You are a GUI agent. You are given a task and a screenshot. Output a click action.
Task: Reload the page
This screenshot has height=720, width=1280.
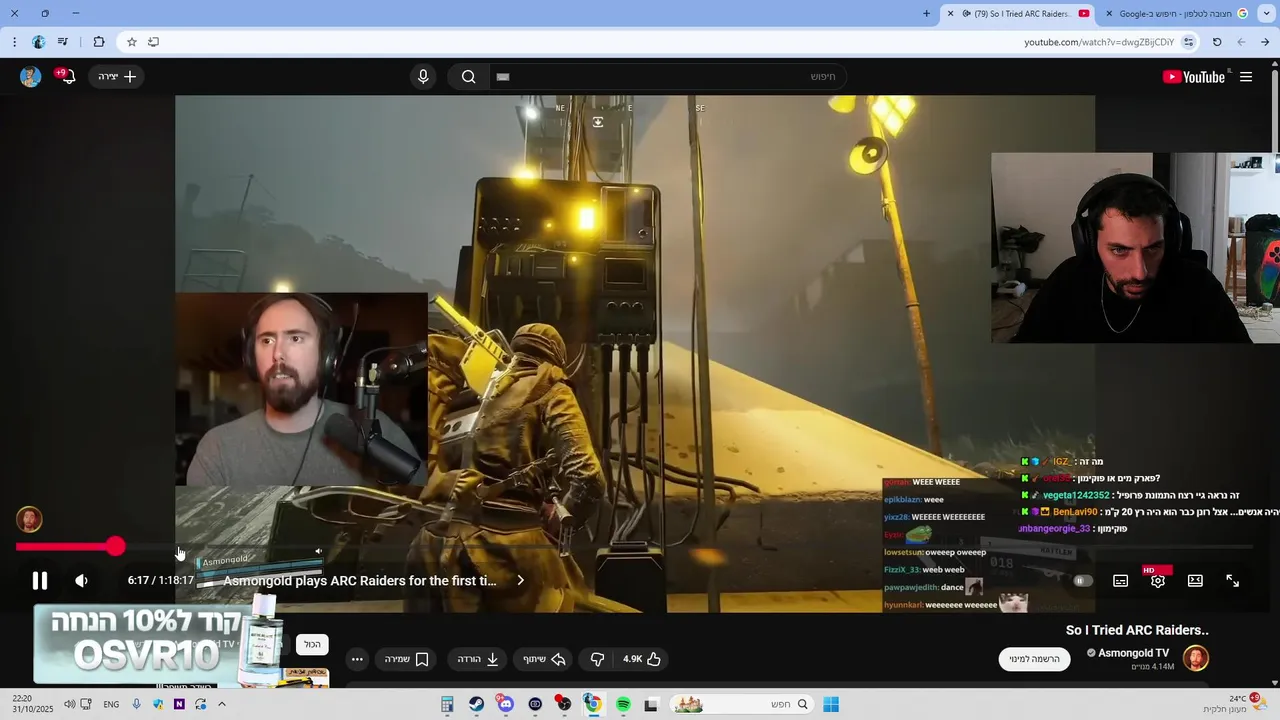[x=1217, y=42]
